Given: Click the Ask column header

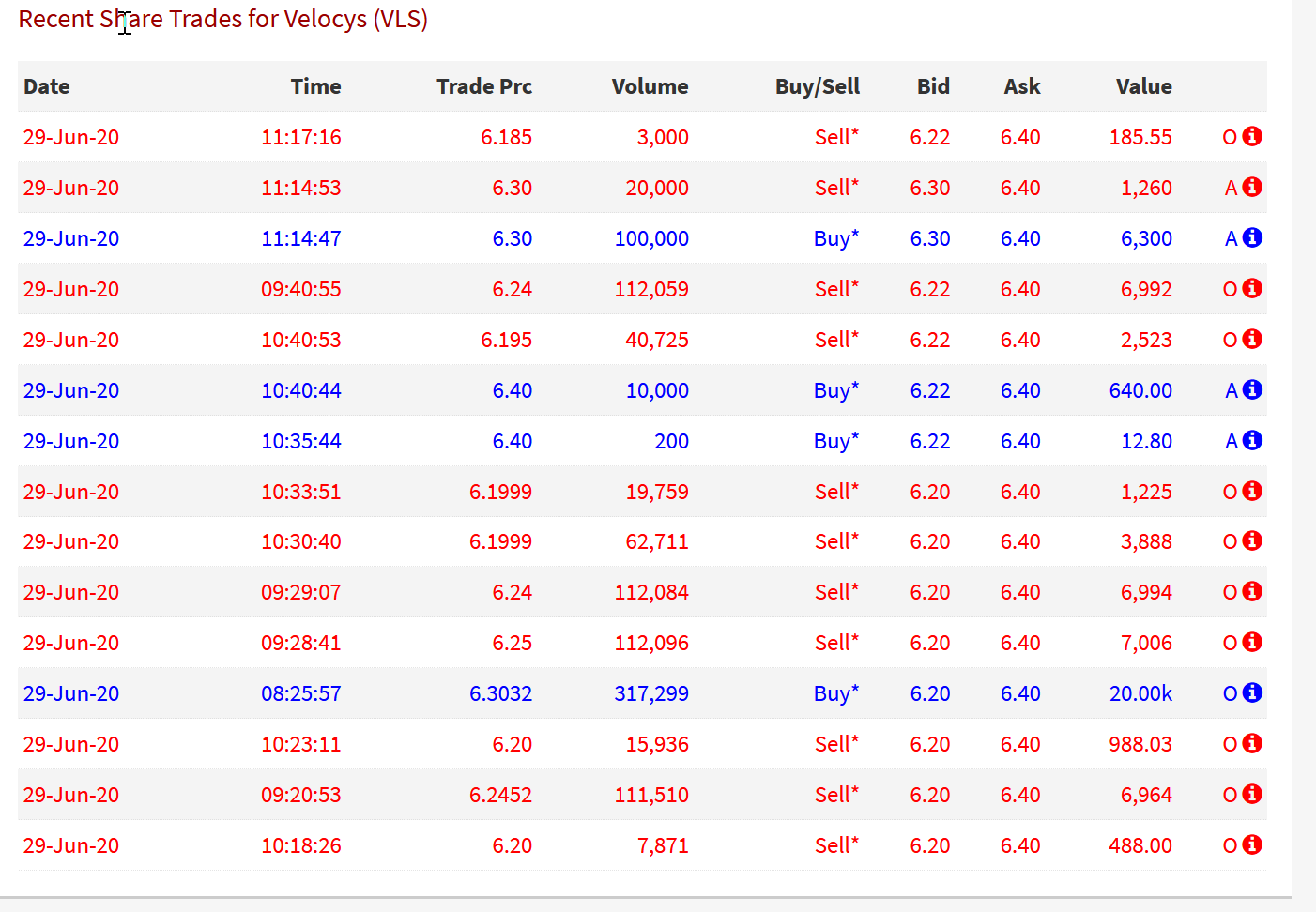Looking at the screenshot, I should [1022, 86].
